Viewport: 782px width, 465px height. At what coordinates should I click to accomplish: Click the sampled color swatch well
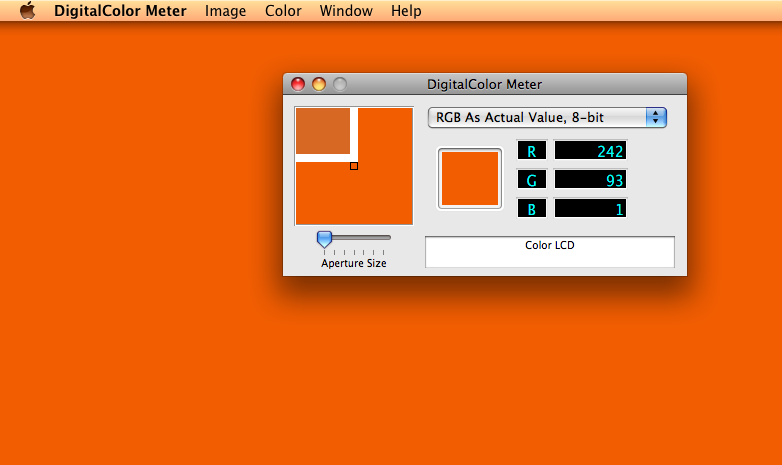click(470, 179)
